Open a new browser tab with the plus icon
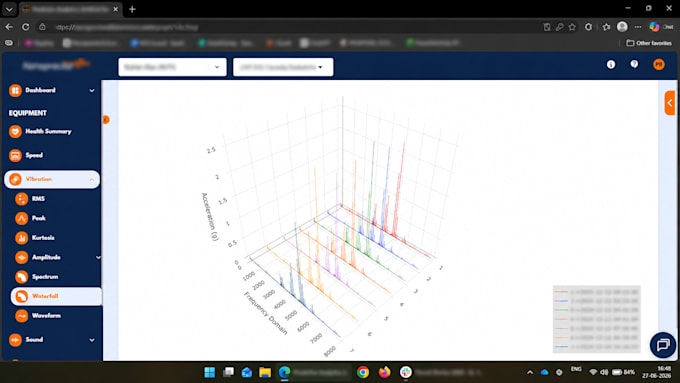680x383 pixels. pos(132,9)
